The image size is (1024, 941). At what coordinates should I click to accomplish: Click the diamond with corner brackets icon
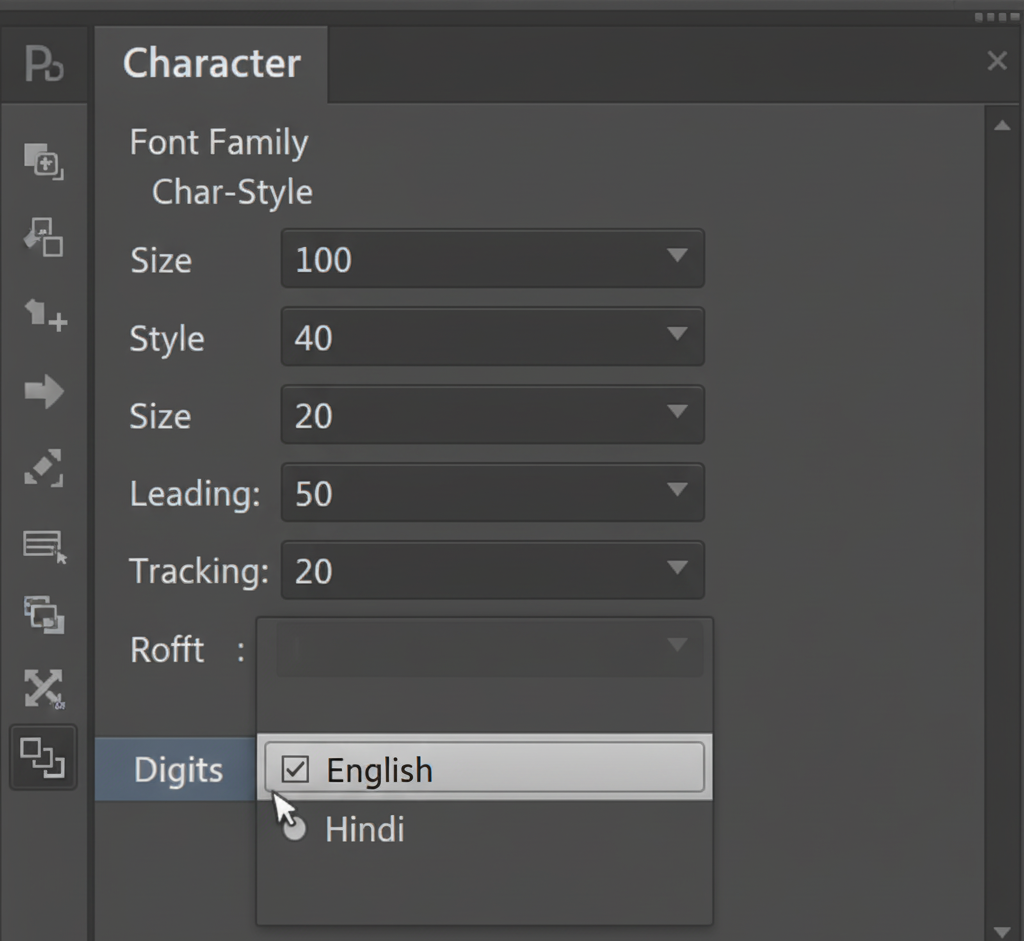tap(43, 468)
